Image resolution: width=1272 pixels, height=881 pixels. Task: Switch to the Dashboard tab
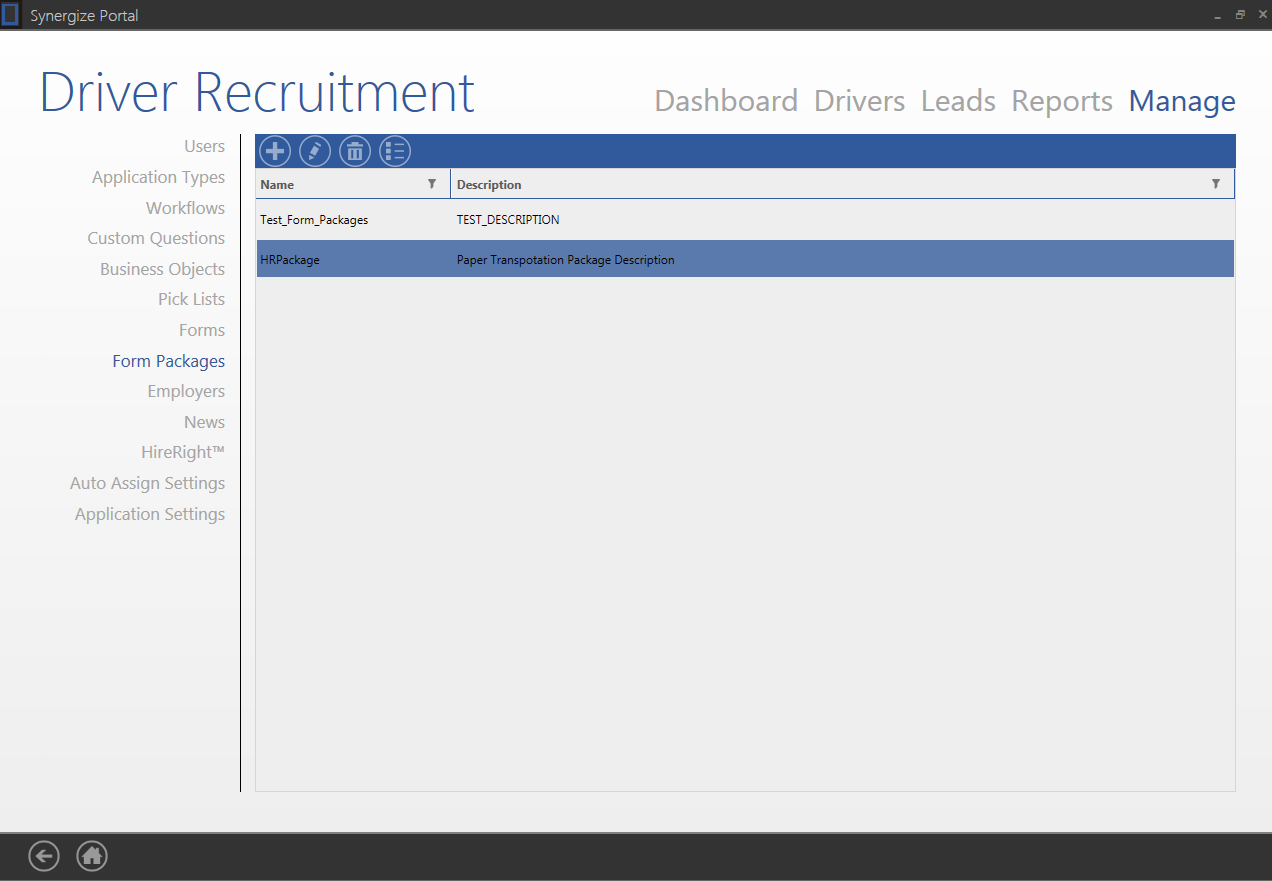click(x=726, y=101)
